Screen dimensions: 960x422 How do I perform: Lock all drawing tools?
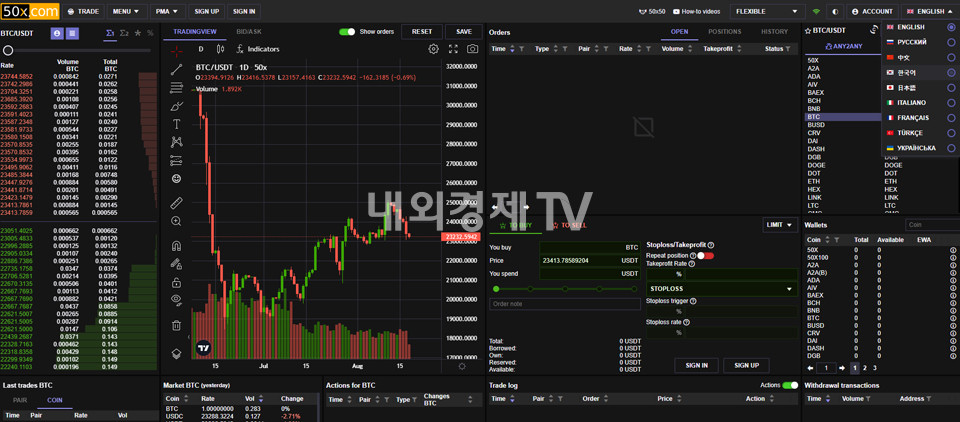[176, 282]
